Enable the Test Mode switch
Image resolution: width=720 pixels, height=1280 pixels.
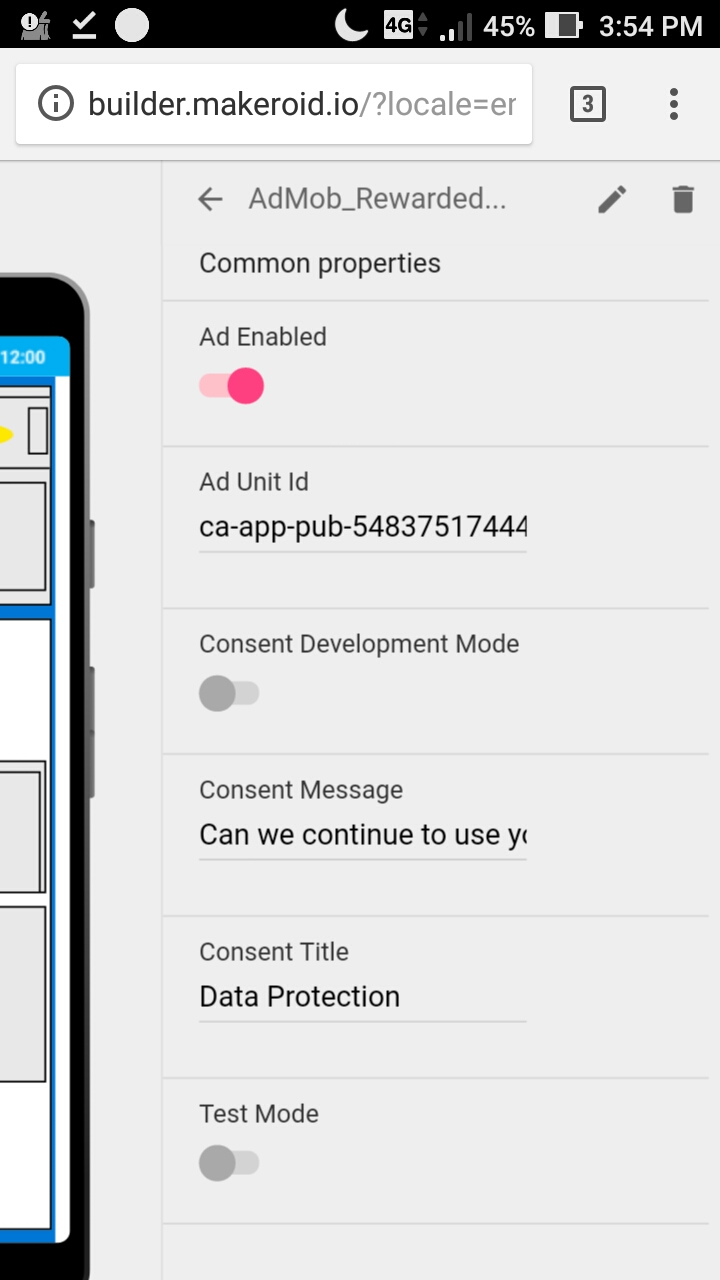[x=229, y=1163]
